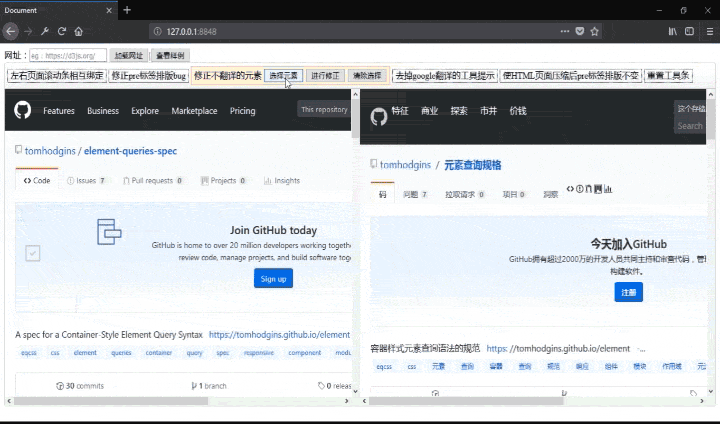The width and height of the screenshot is (720, 424).
Task: Open the element-queries-spec repository link
Action: 130,151
